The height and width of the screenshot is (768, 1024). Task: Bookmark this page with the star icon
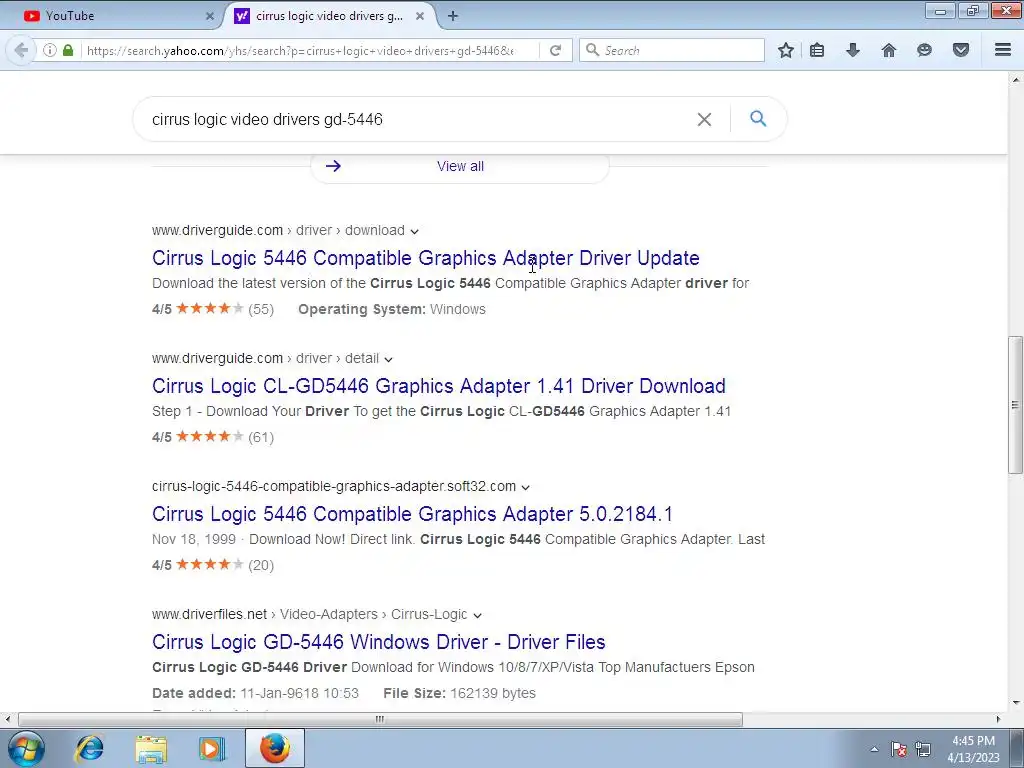pyautogui.click(x=786, y=50)
